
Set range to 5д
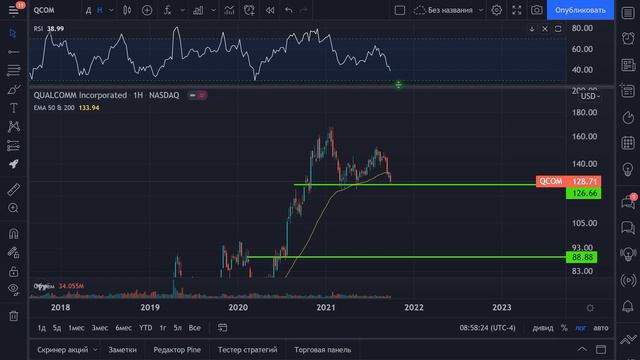click(x=57, y=328)
